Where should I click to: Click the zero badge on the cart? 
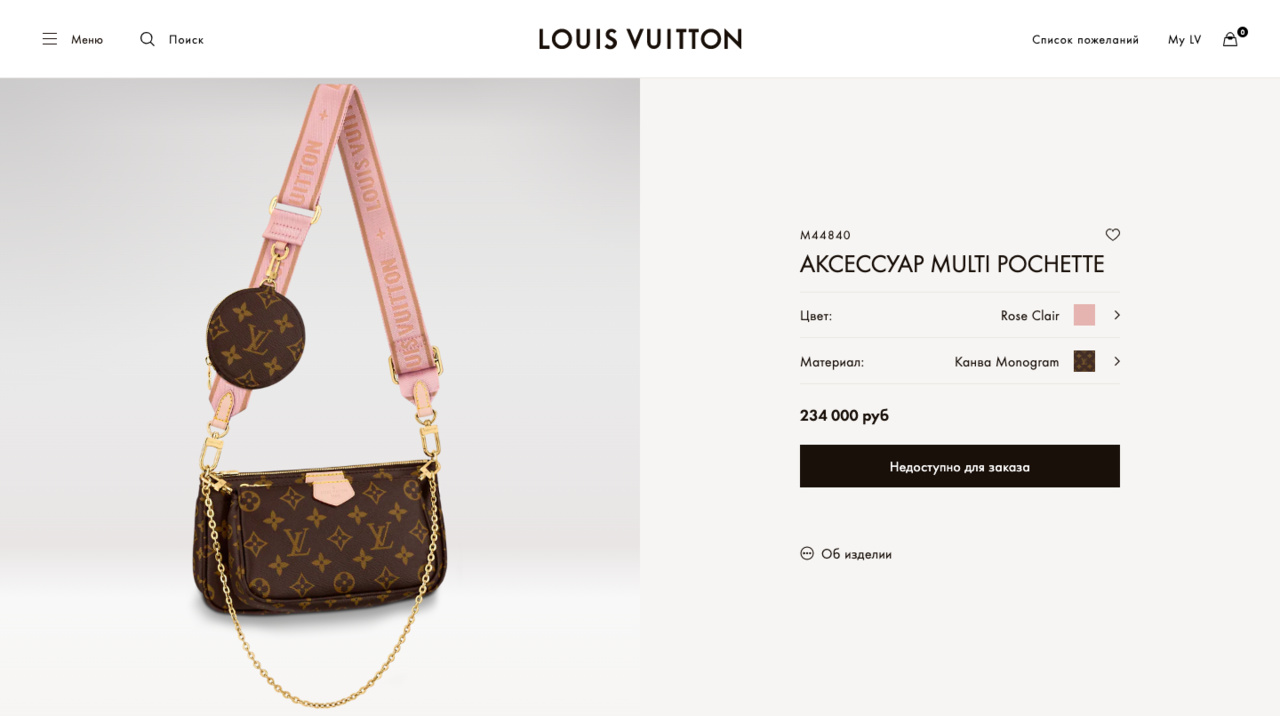click(1242, 32)
